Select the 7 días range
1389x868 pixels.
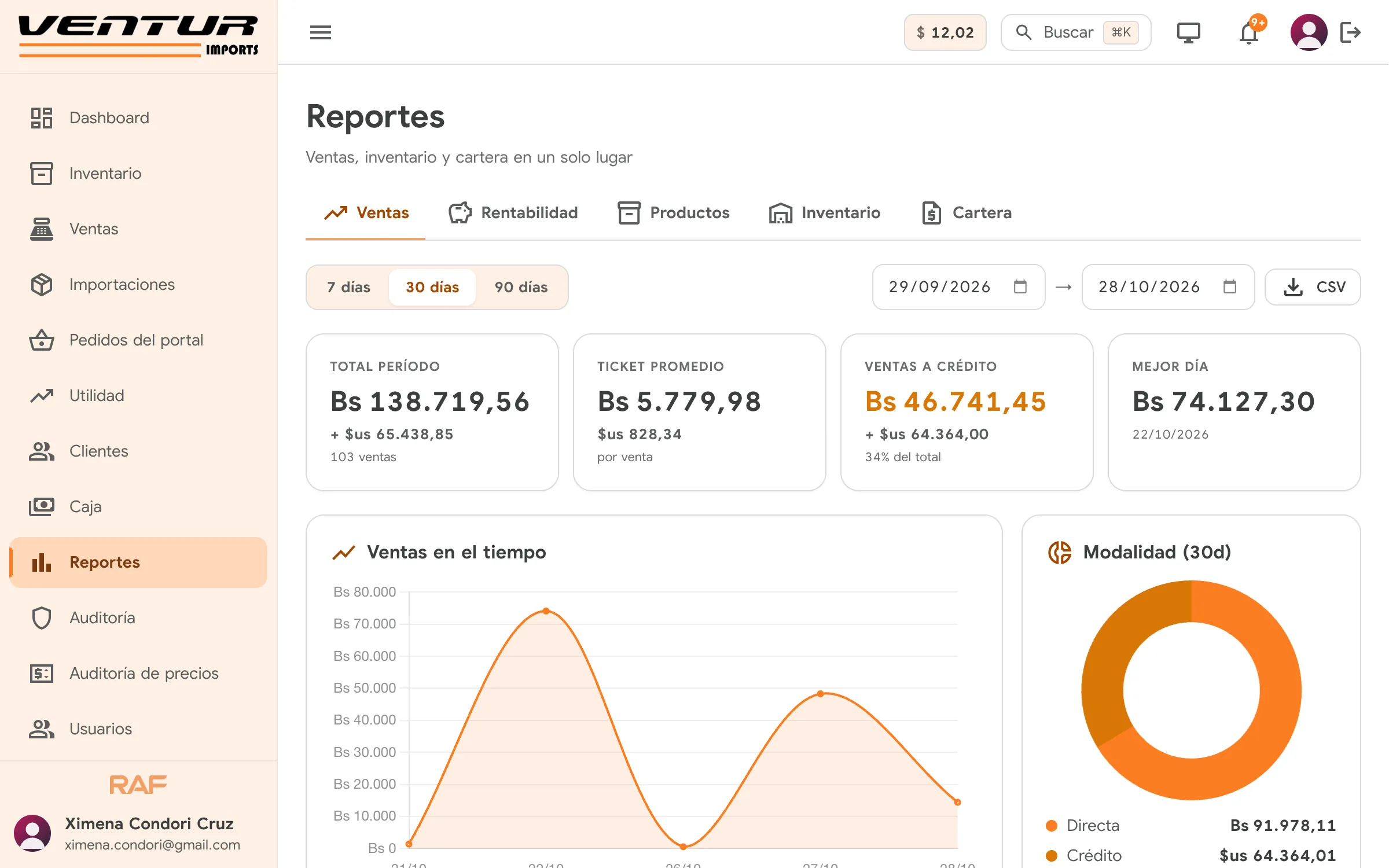point(348,287)
